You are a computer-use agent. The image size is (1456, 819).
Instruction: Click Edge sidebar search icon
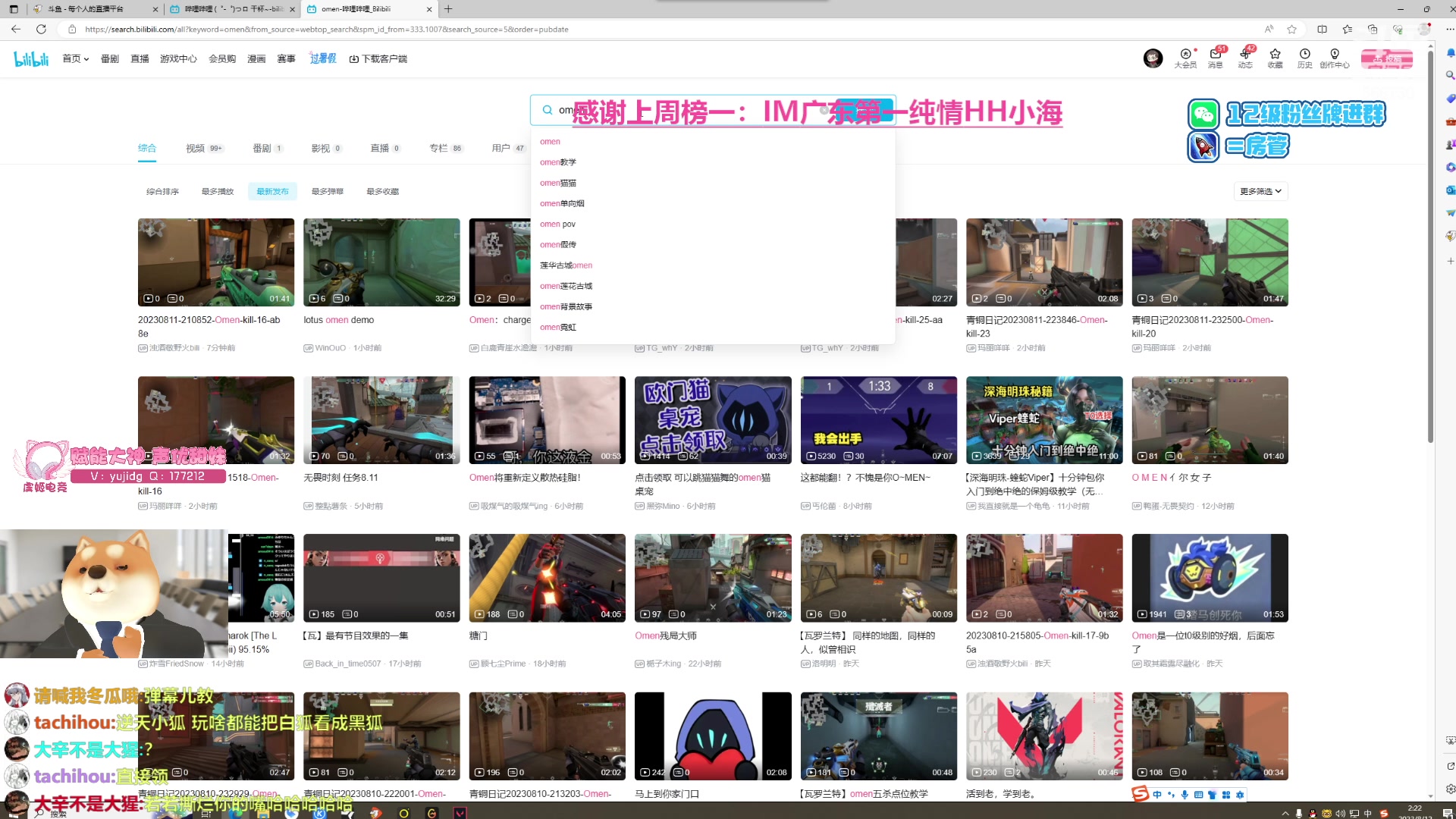1450,75
